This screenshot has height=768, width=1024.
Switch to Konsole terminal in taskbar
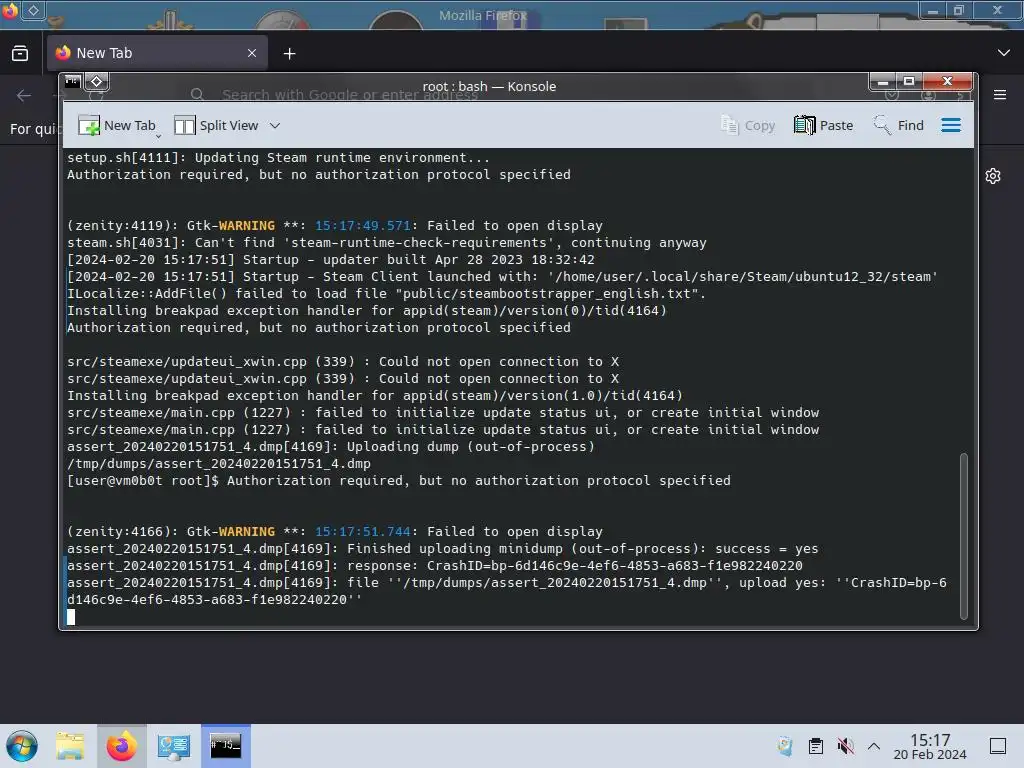tap(225, 746)
